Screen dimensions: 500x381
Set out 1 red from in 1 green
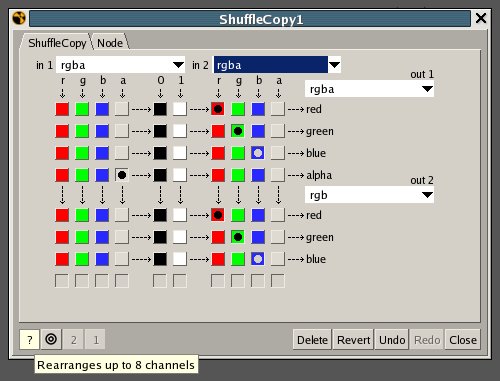pos(82,109)
